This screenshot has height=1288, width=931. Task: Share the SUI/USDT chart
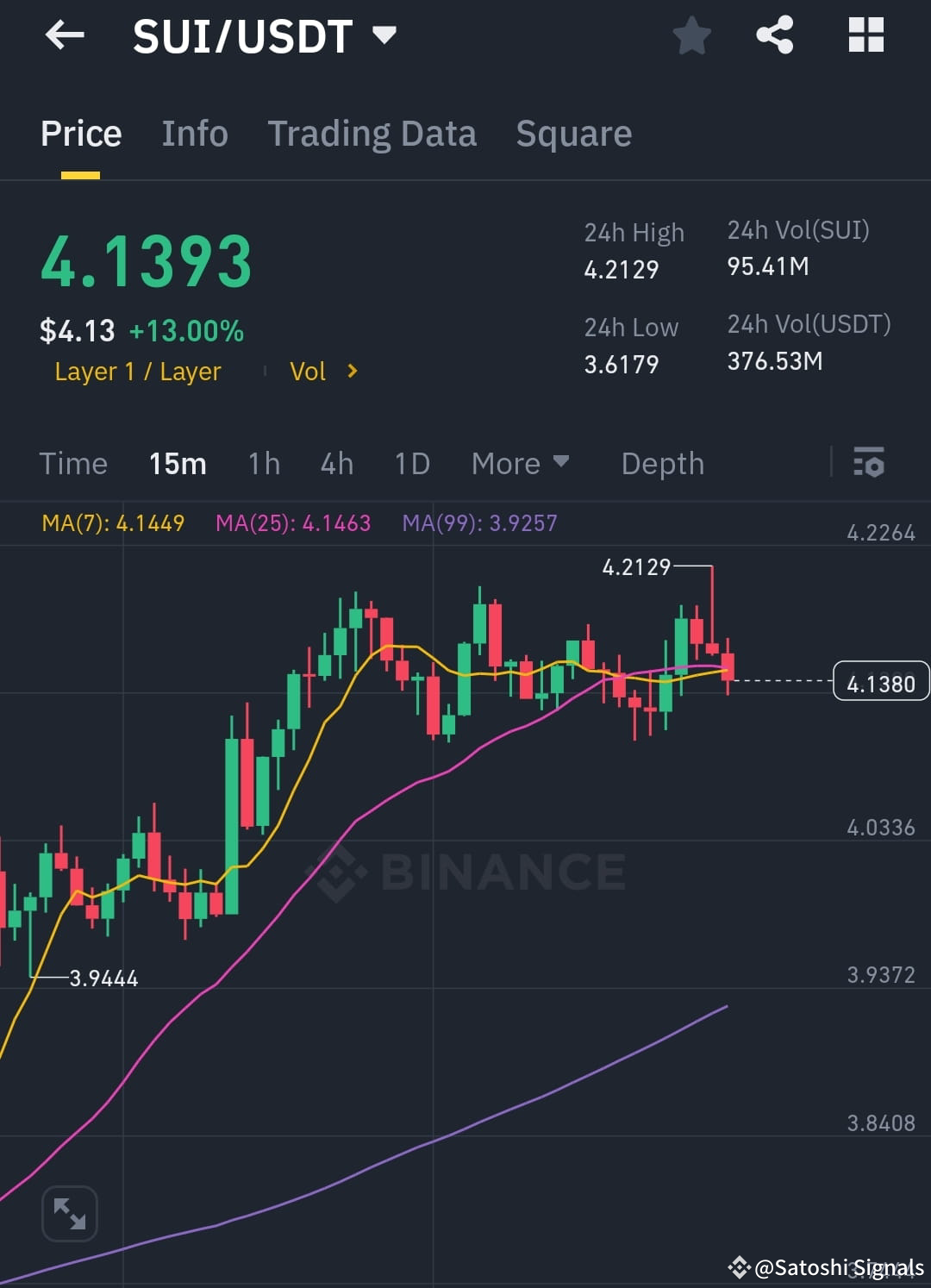(774, 34)
